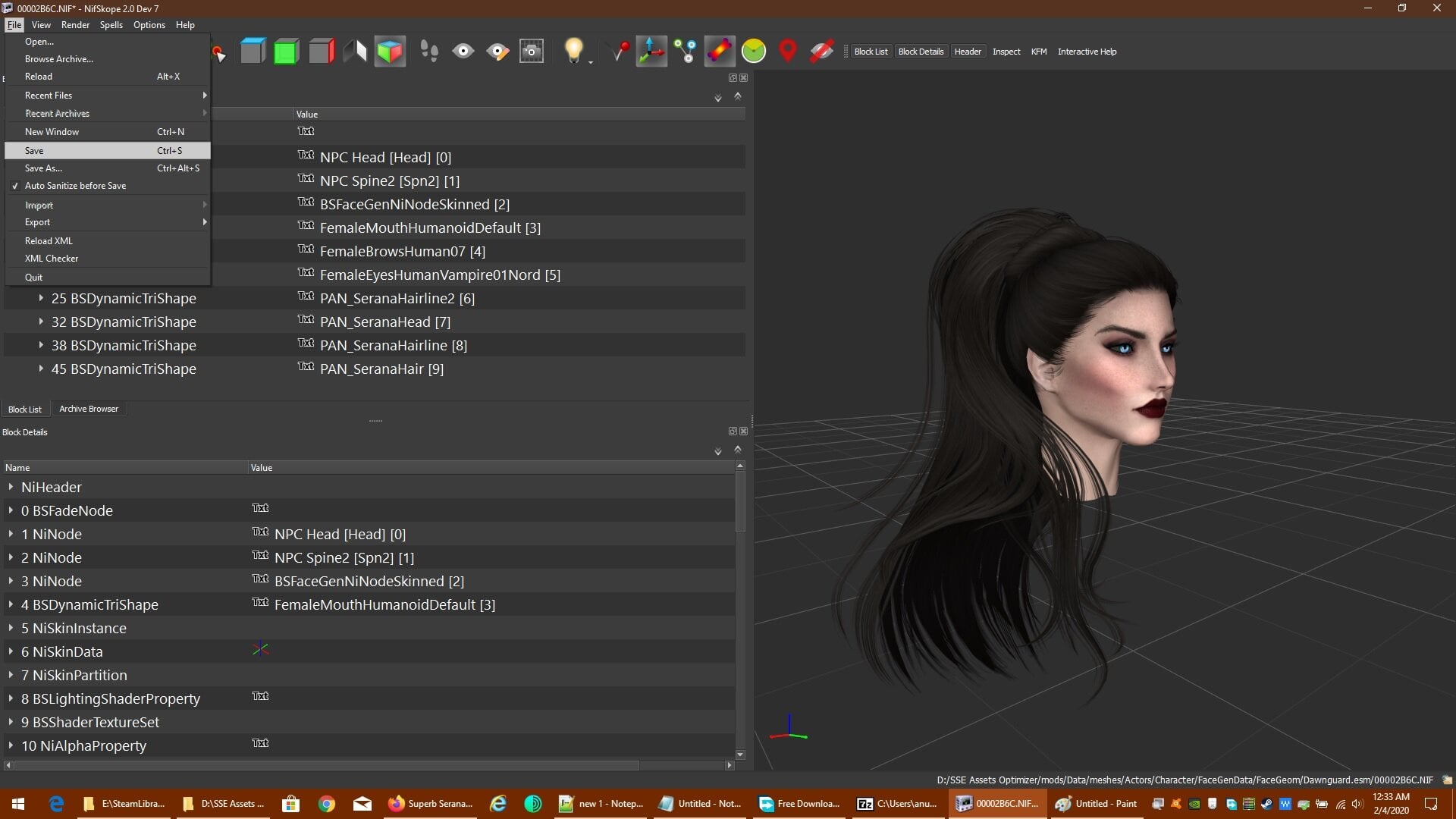Toggle the show nodes icon
The height and width of the screenshot is (819, 1456).
(686, 52)
